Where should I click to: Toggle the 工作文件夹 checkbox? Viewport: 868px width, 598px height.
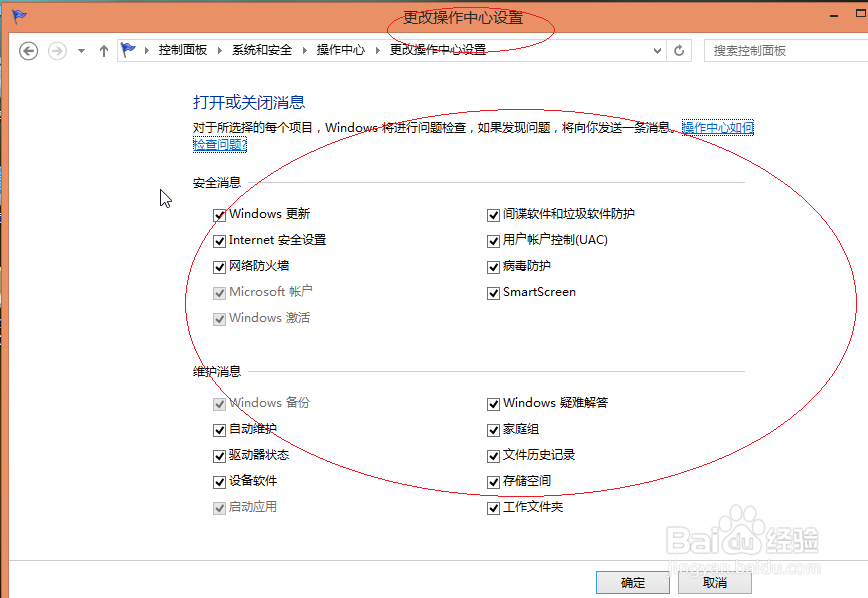point(493,508)
